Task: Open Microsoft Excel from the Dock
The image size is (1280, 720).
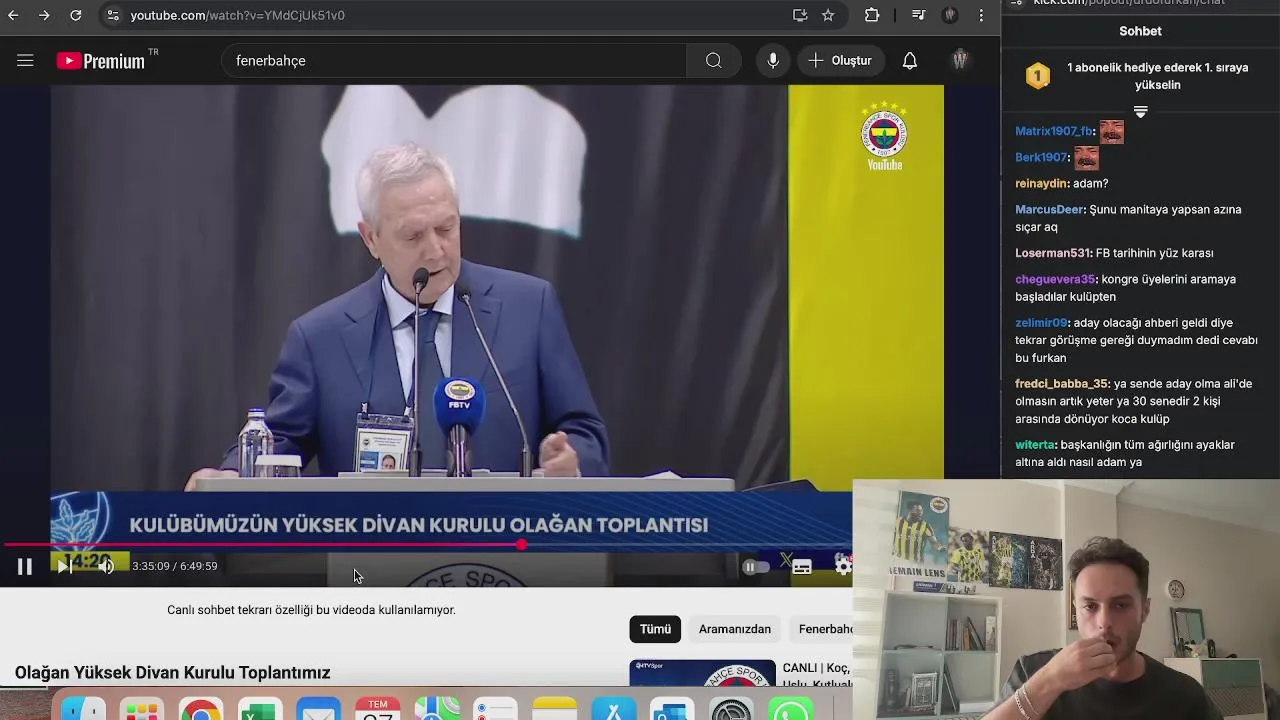Action: pos(259,708)
